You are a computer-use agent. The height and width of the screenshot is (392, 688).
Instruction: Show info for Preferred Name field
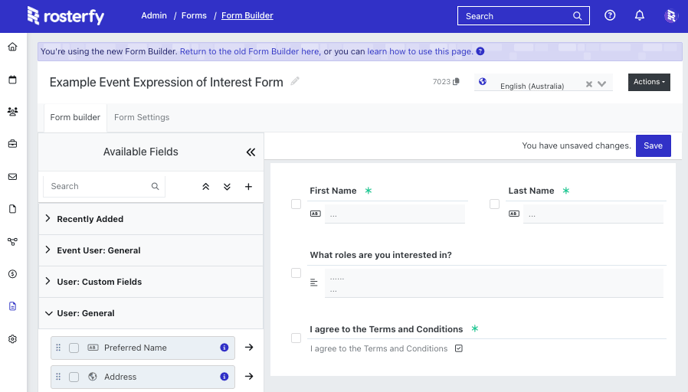coord(224,347)
